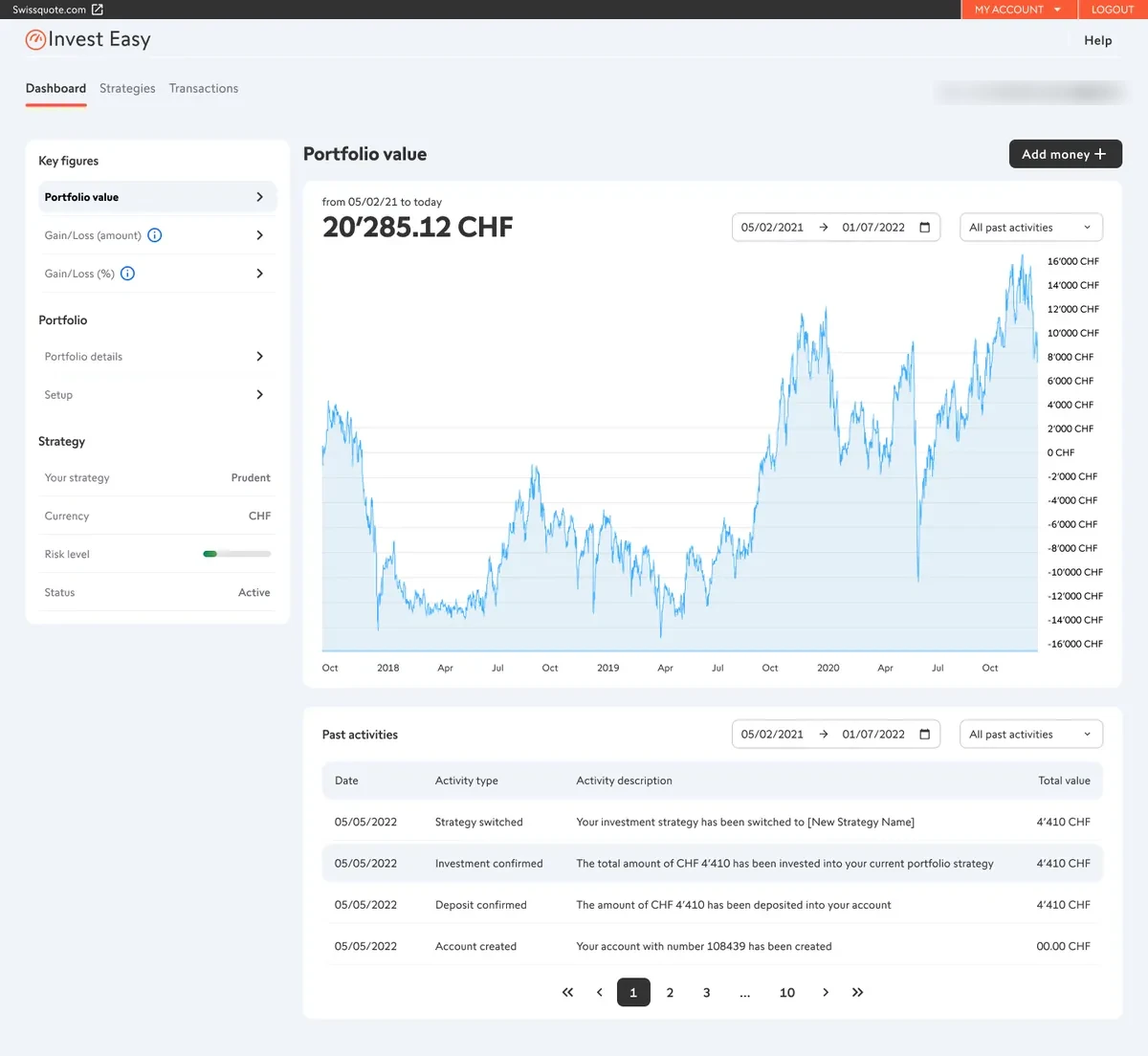Open info icon beside Gain/Loss (%)
This screenshot has width=1148, height=1056.
pyautogui.click(x=128, y=274)
